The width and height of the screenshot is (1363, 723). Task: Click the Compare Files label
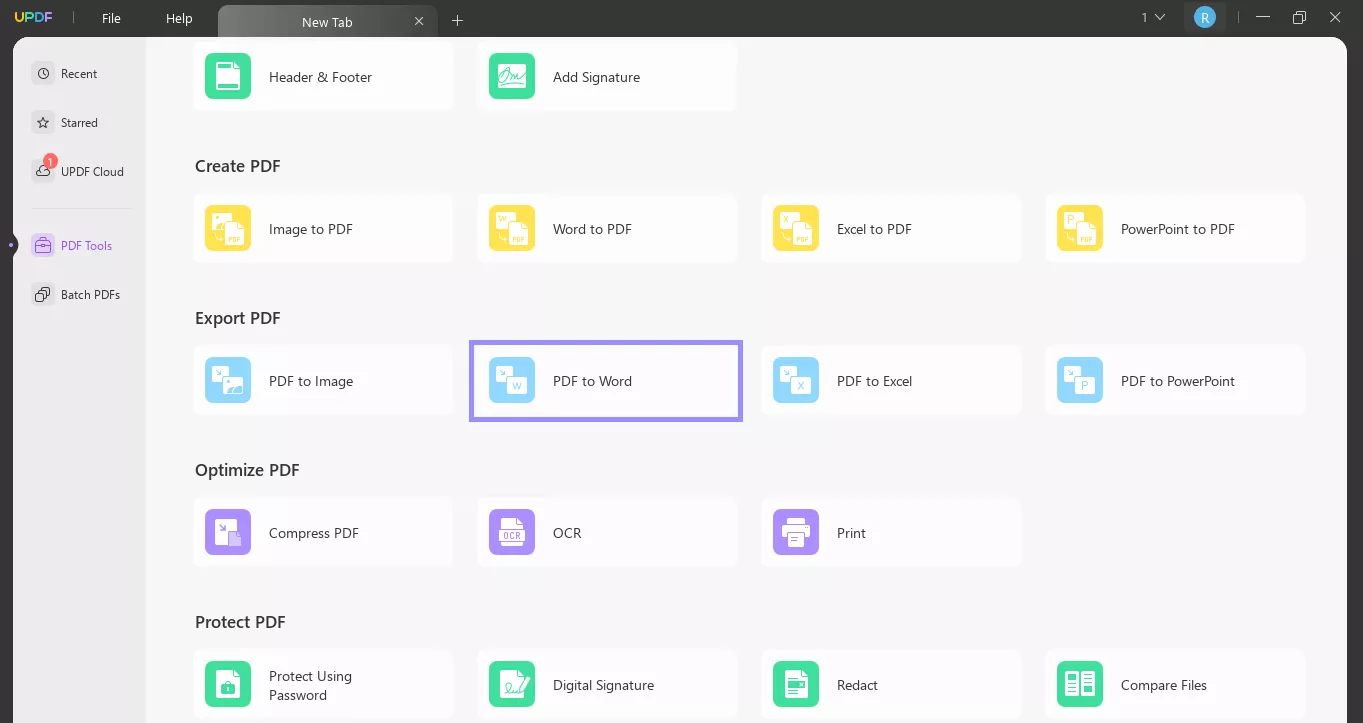point(1164,685)
